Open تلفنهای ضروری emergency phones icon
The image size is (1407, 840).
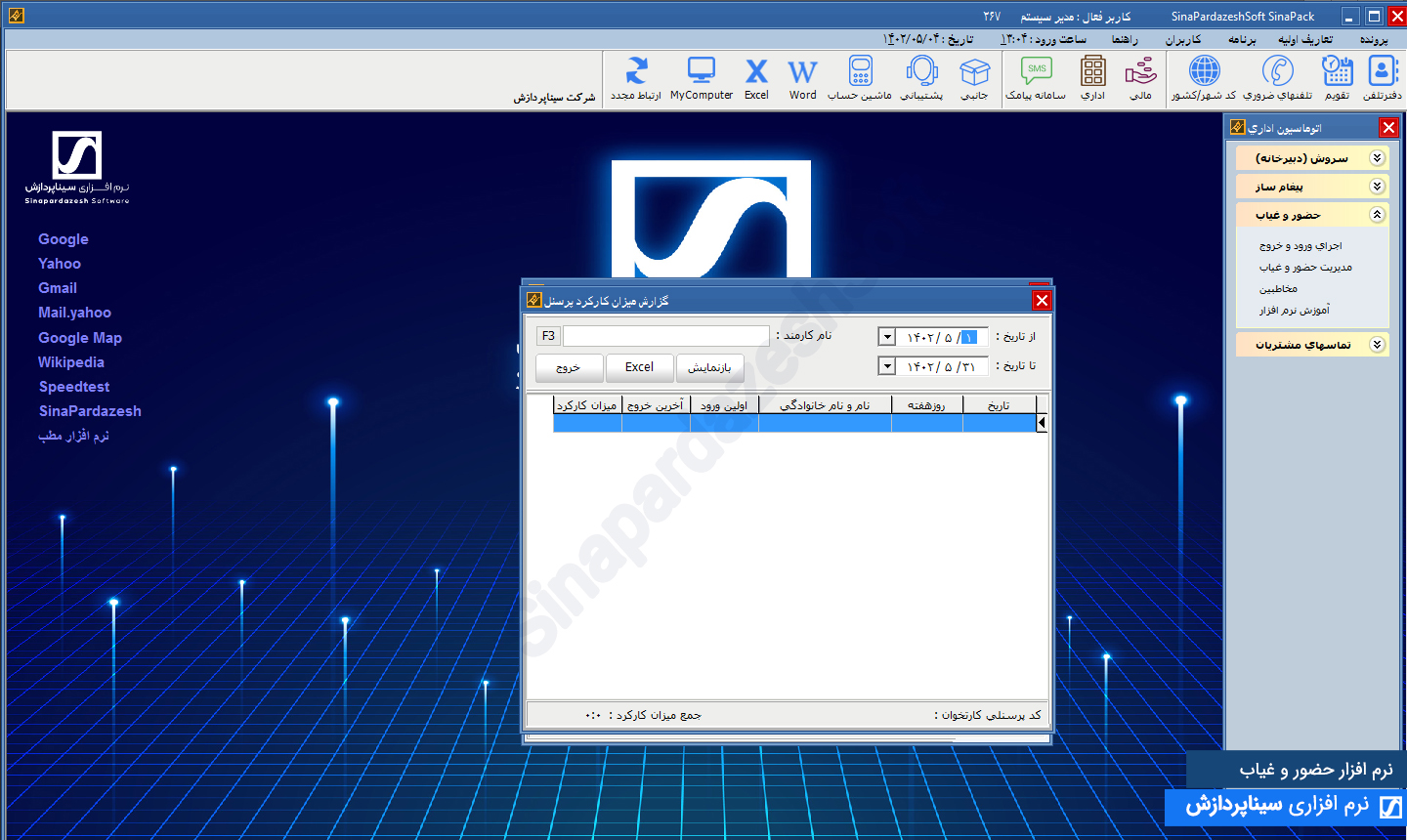1277,78
